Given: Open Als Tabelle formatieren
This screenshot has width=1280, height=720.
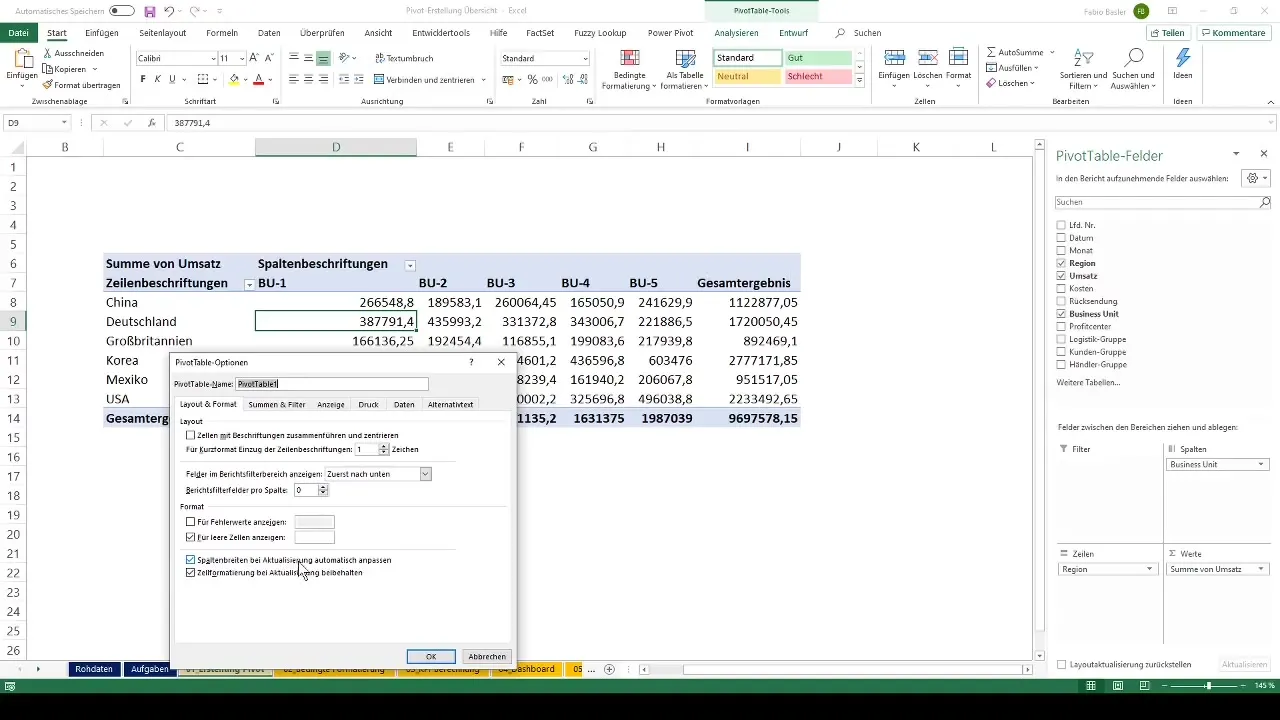Looking at the screenshot, I should (x=685, y=68).
